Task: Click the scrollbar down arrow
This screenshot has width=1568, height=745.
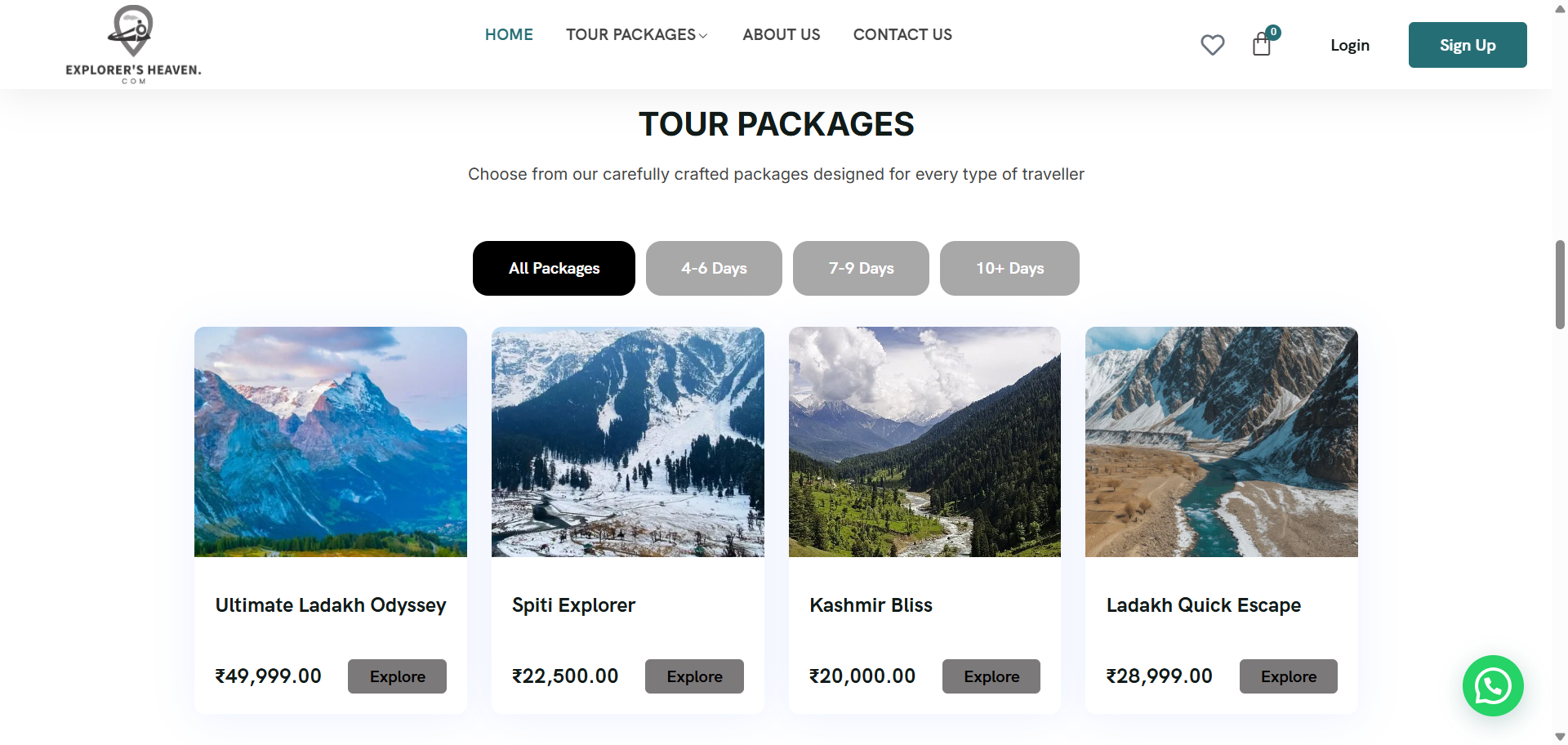Action: (x=1560, y=737)
